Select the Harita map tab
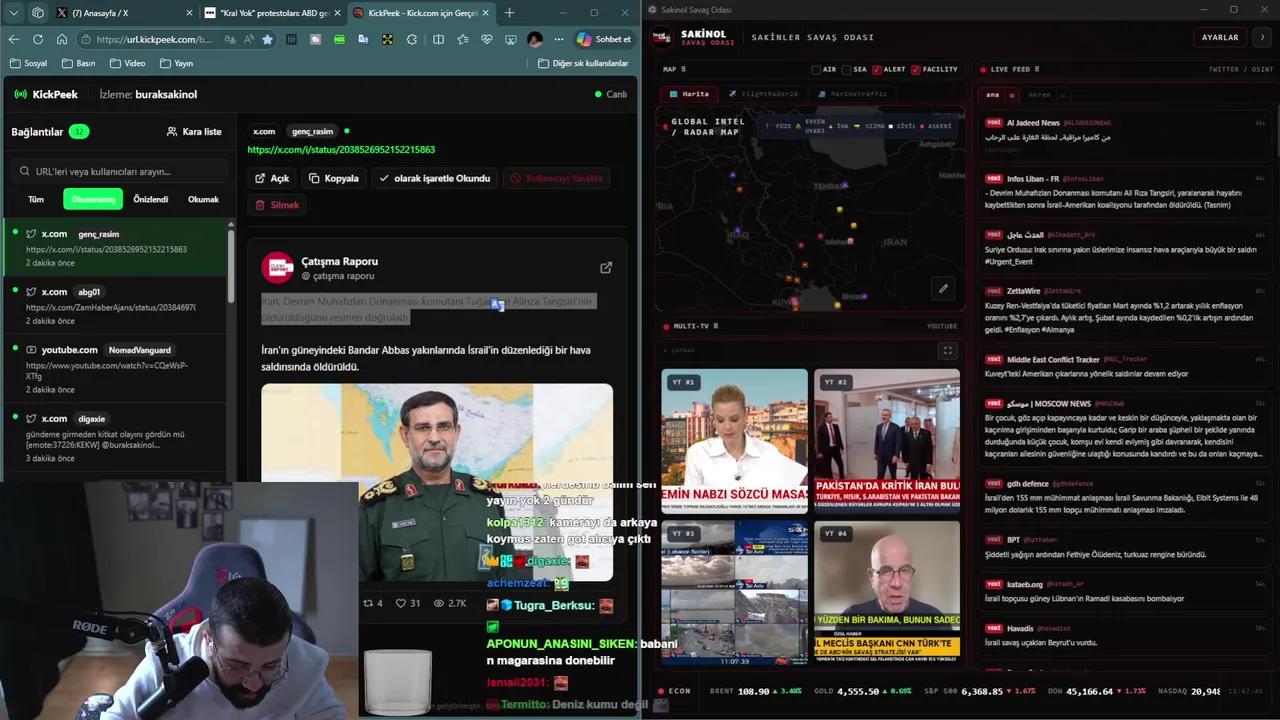1280x720 pixels. (688, 94)
